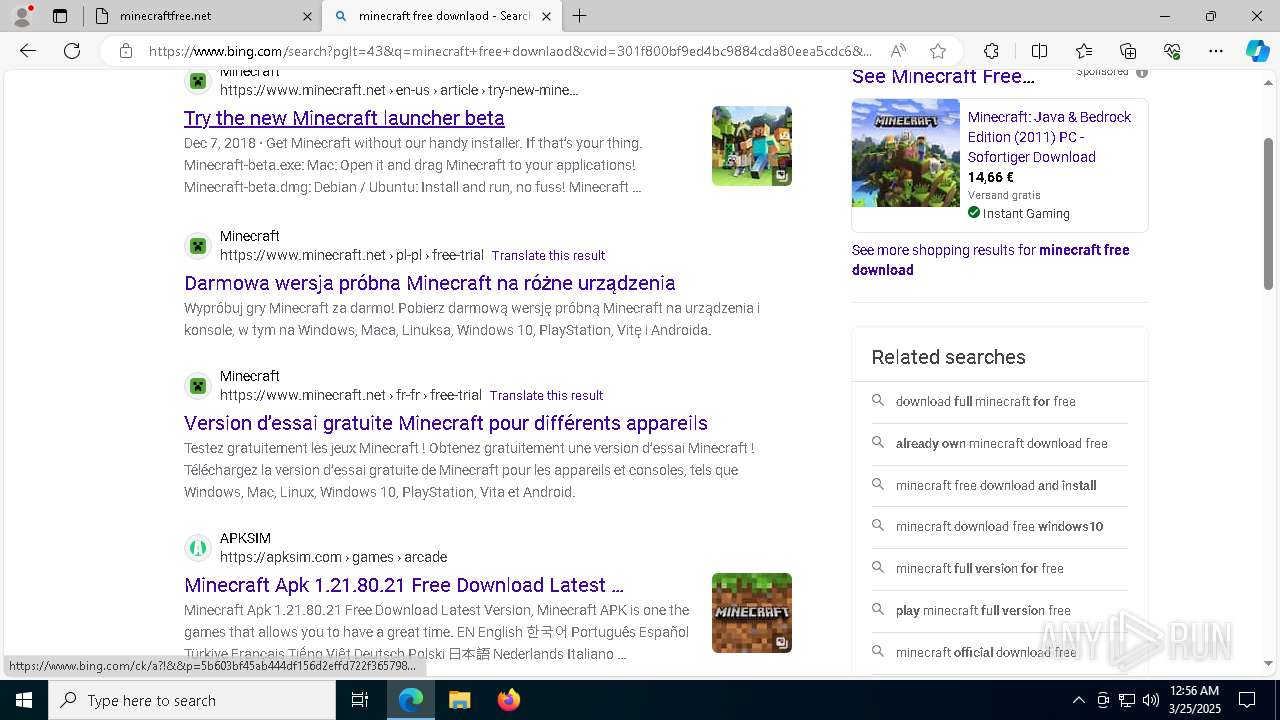The image size is (1280, 720).
Task: Translate the fr-fr Minecraft result
Action: [x=546, y=395]
